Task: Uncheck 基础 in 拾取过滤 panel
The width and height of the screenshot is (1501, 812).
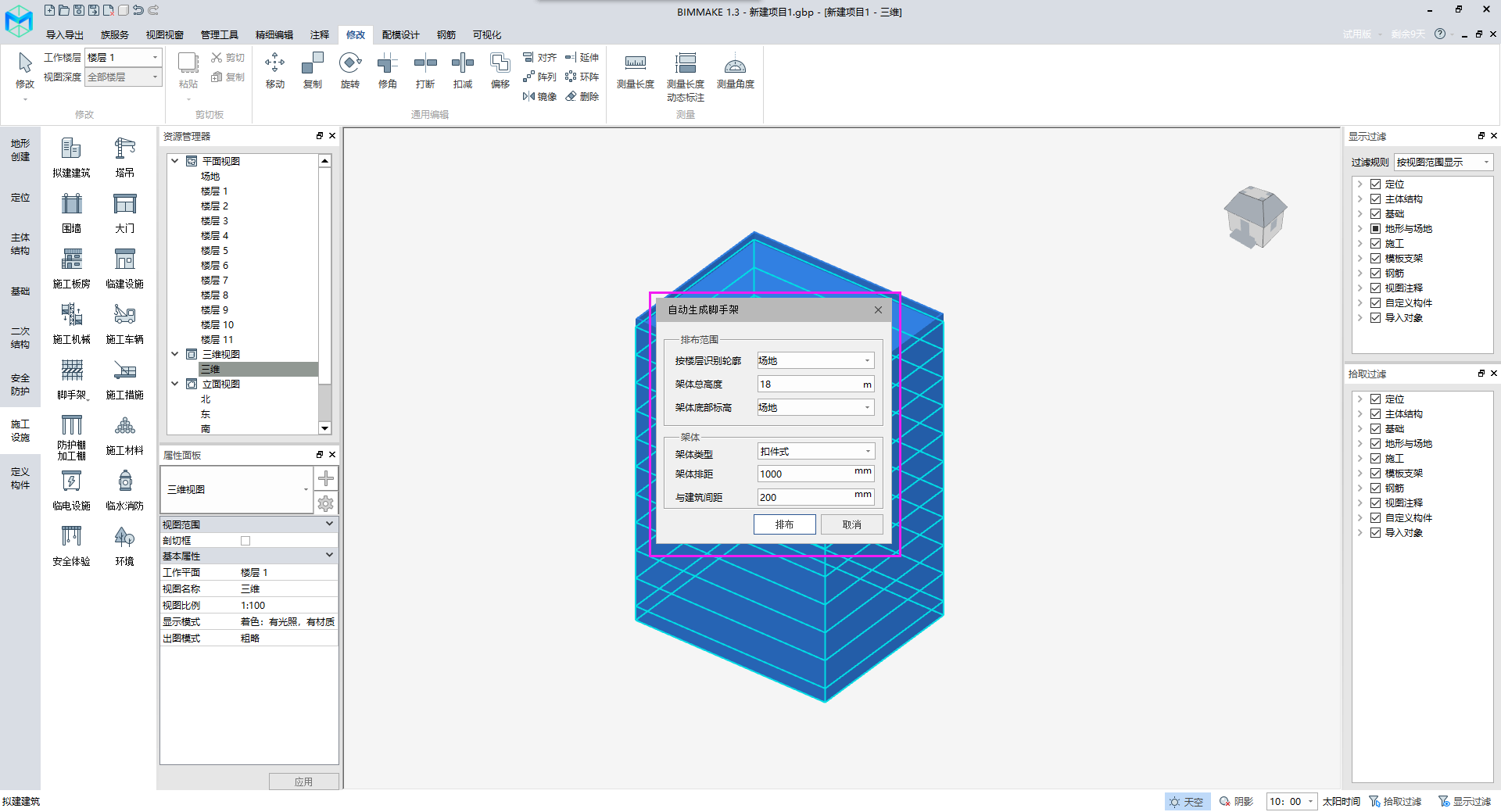Action: tap(1375, 429)
